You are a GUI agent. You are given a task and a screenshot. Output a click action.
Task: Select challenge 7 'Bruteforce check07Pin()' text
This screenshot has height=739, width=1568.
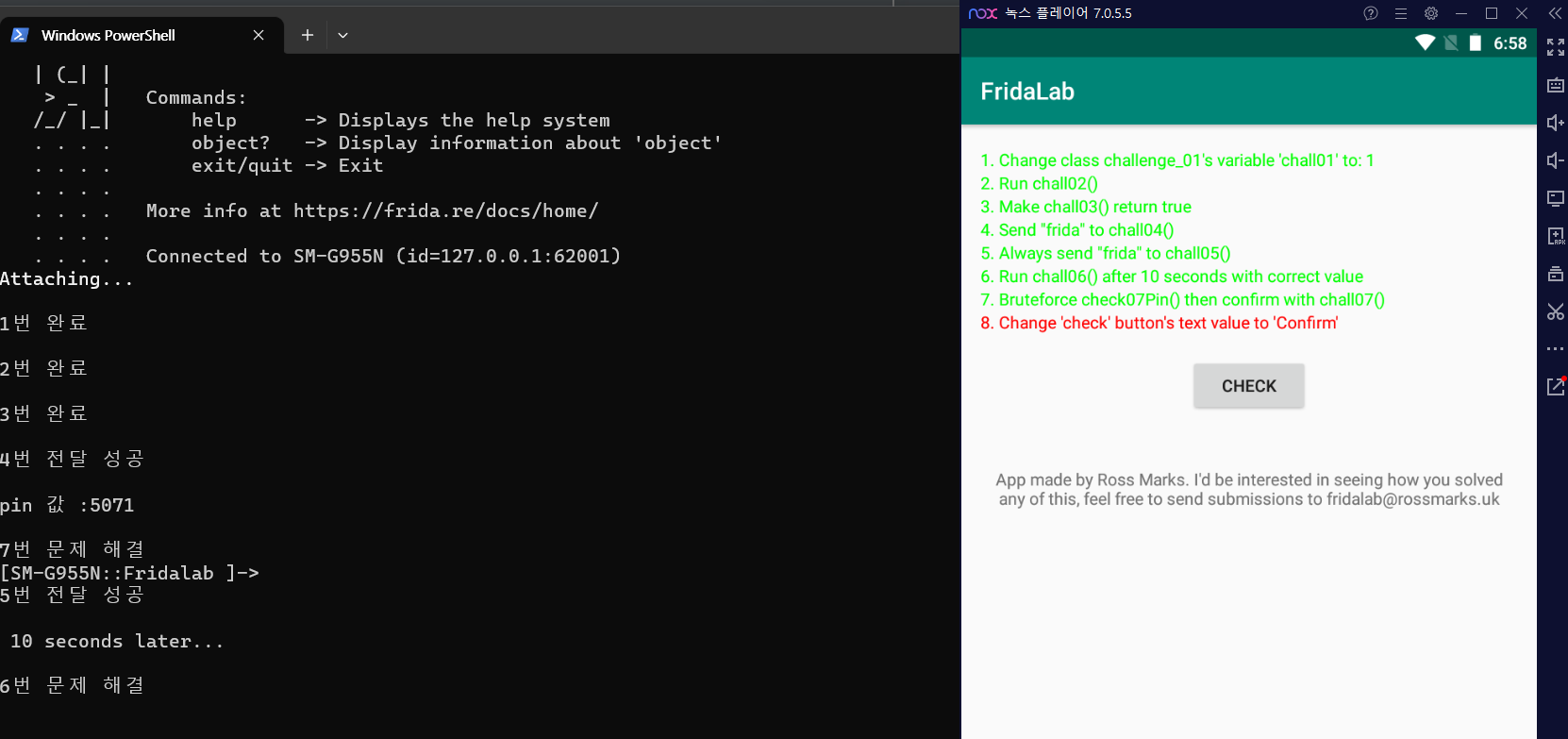pyautogui.click(x=1183, y=299)
